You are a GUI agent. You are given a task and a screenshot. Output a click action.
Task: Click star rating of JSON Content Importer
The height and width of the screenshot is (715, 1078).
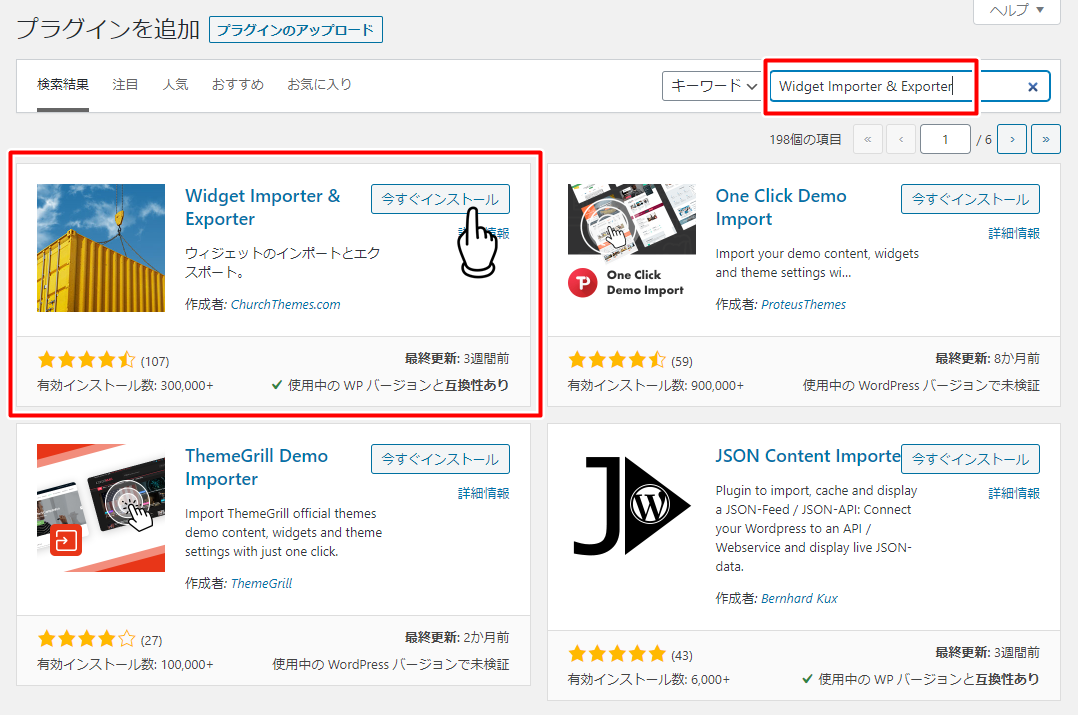tap(617, 654)
